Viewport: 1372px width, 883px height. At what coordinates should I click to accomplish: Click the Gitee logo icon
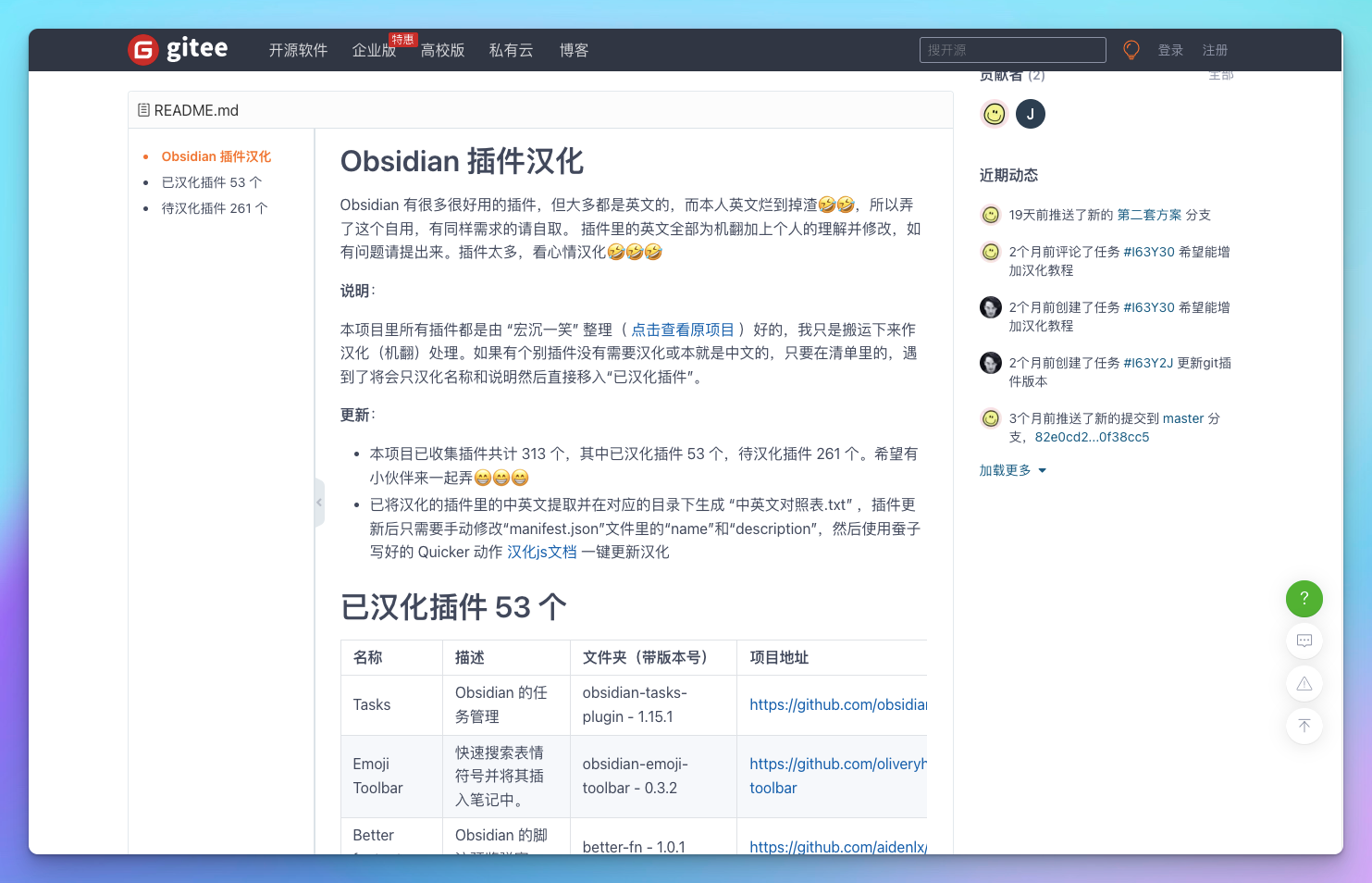coord(142,50)
